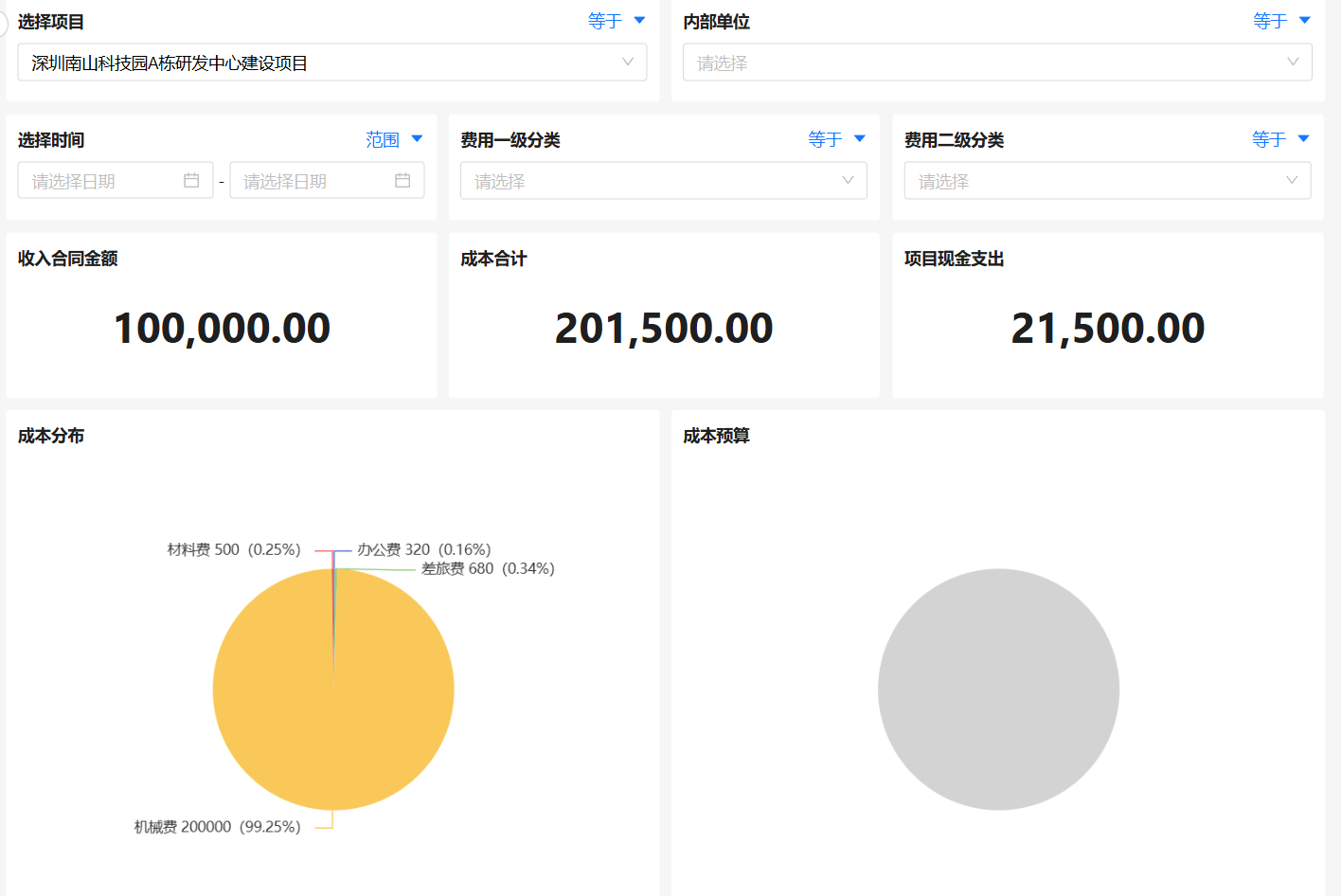Click the 材料费 500 (0.25%) label
This screenshot has height=896, width=1341.
point(234,549)
